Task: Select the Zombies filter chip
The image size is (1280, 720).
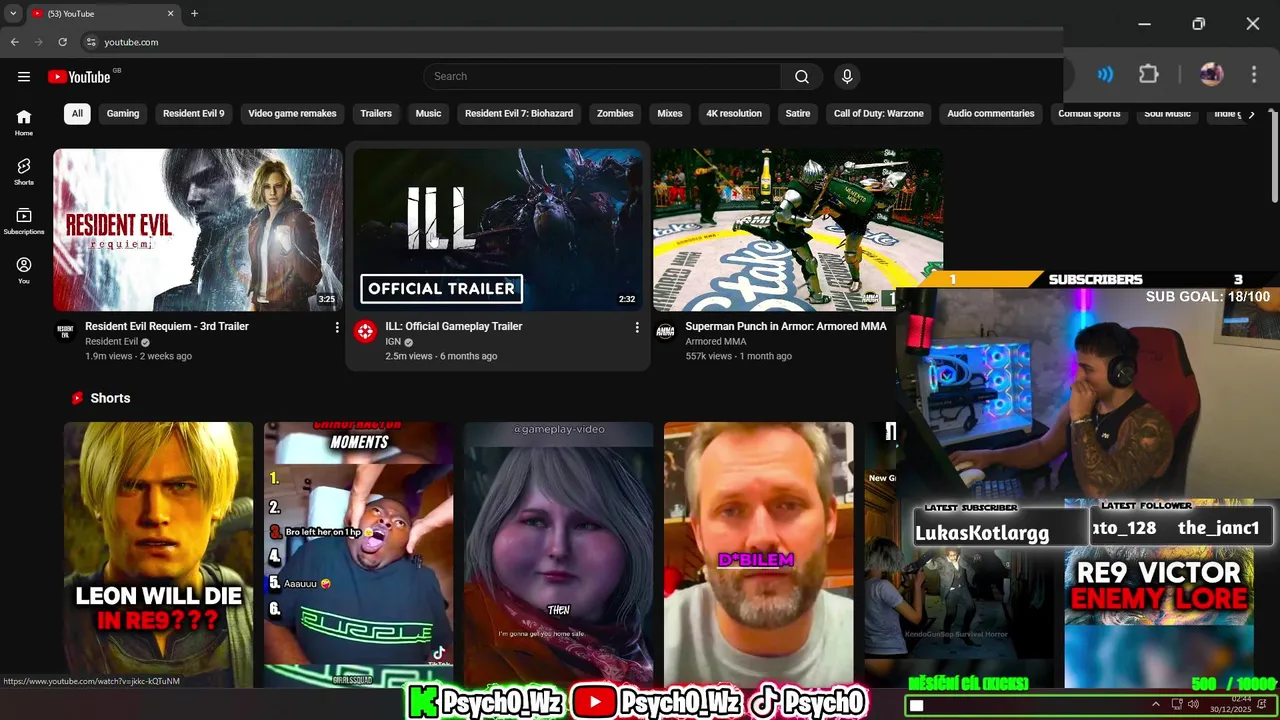Action: point(615,114)
